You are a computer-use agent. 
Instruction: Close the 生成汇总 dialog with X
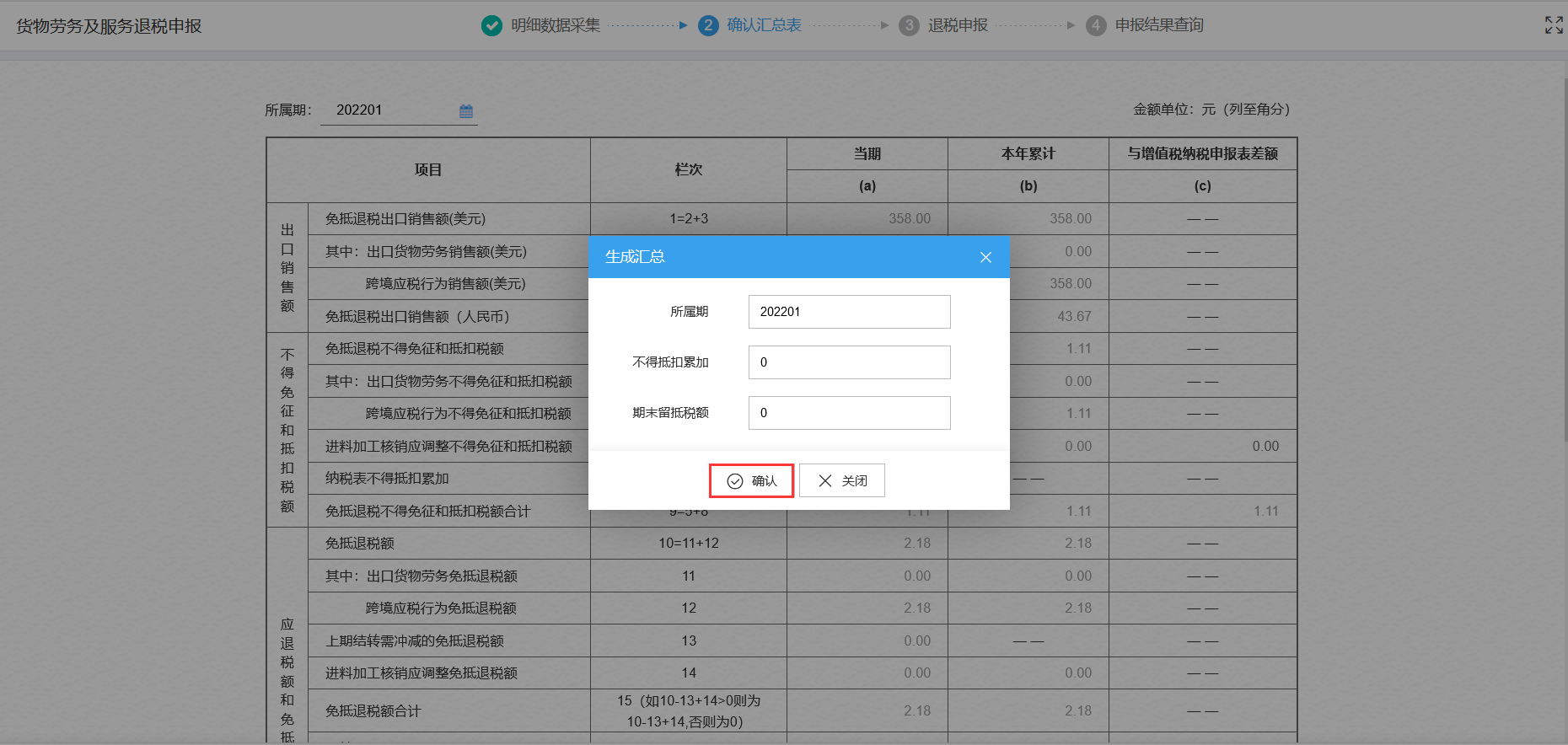pos(985,257)
